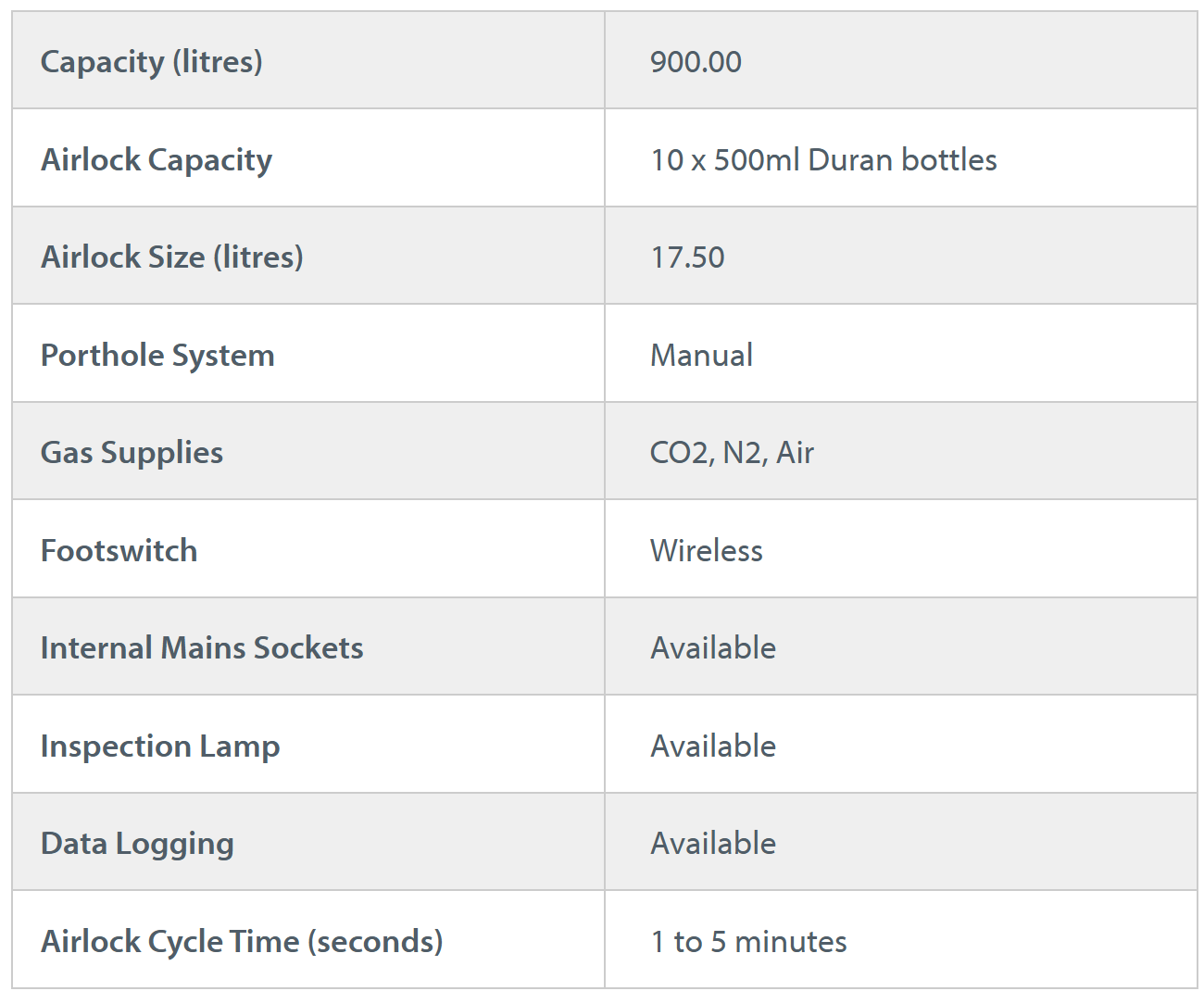
Task: Click the Capacity (litres) label cell
Action: pyautogui.click(x=152, y=62)
